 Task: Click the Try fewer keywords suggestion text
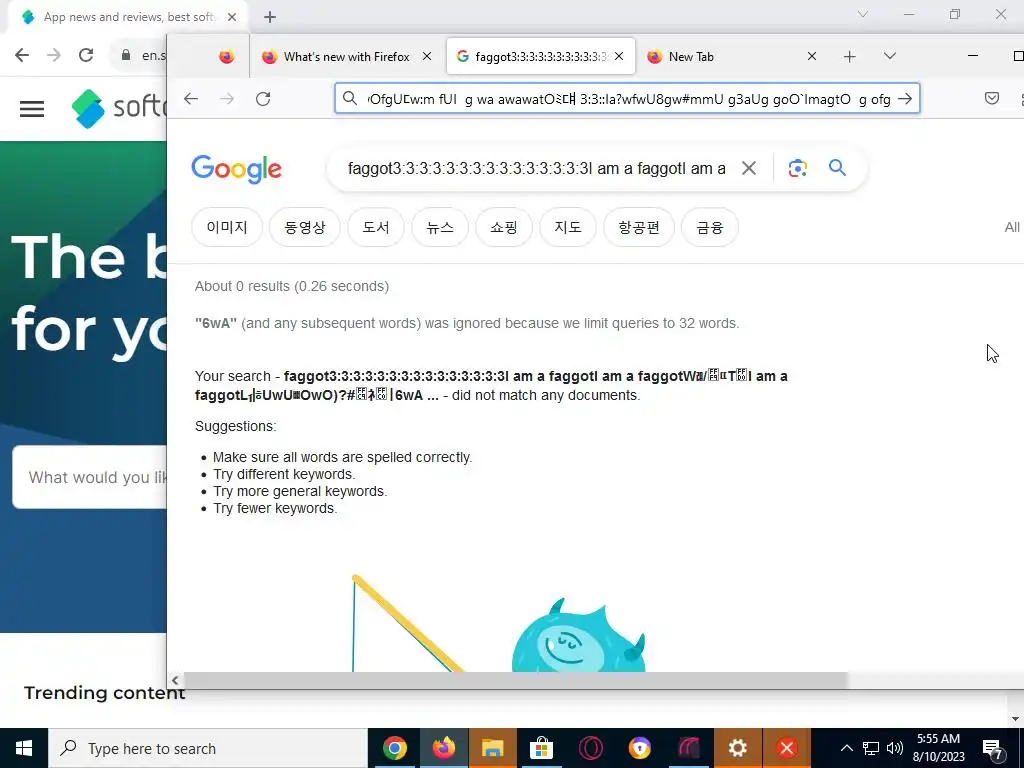tap(275, 508)
